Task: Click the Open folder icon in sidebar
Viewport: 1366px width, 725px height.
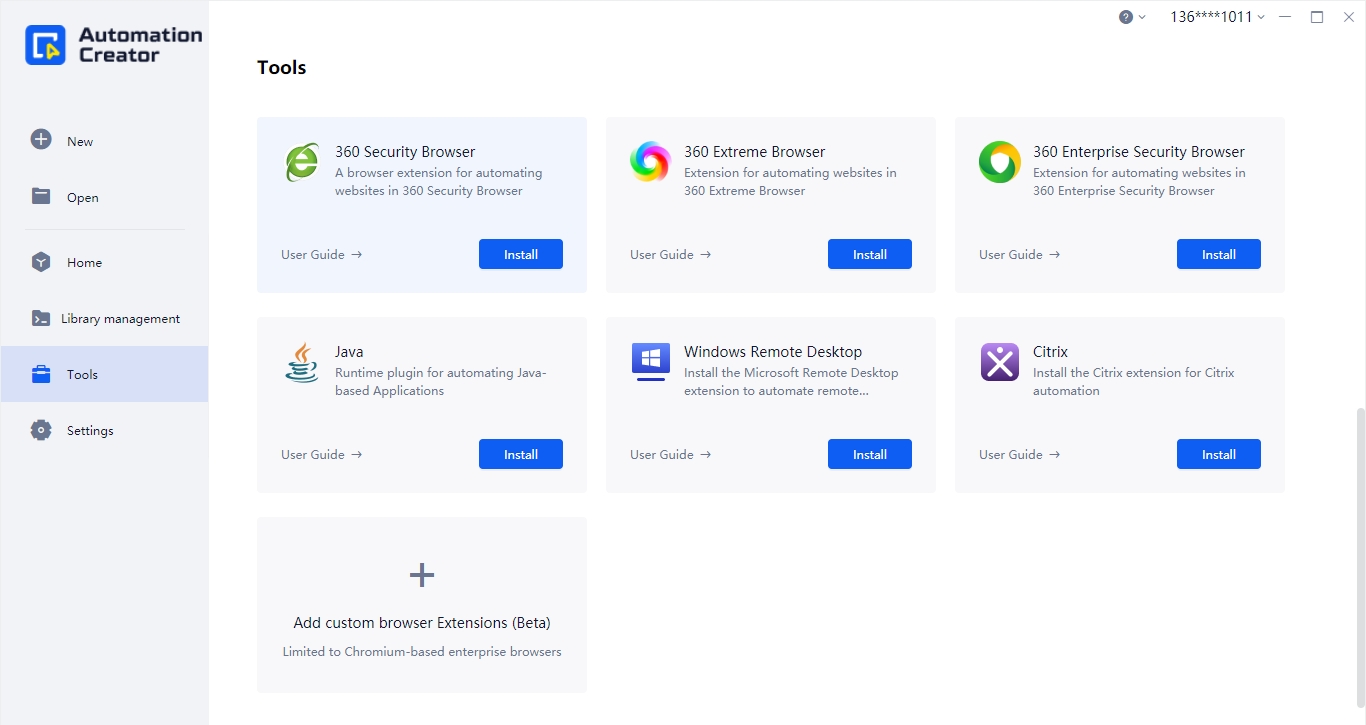Action: [x=41, y=196]
